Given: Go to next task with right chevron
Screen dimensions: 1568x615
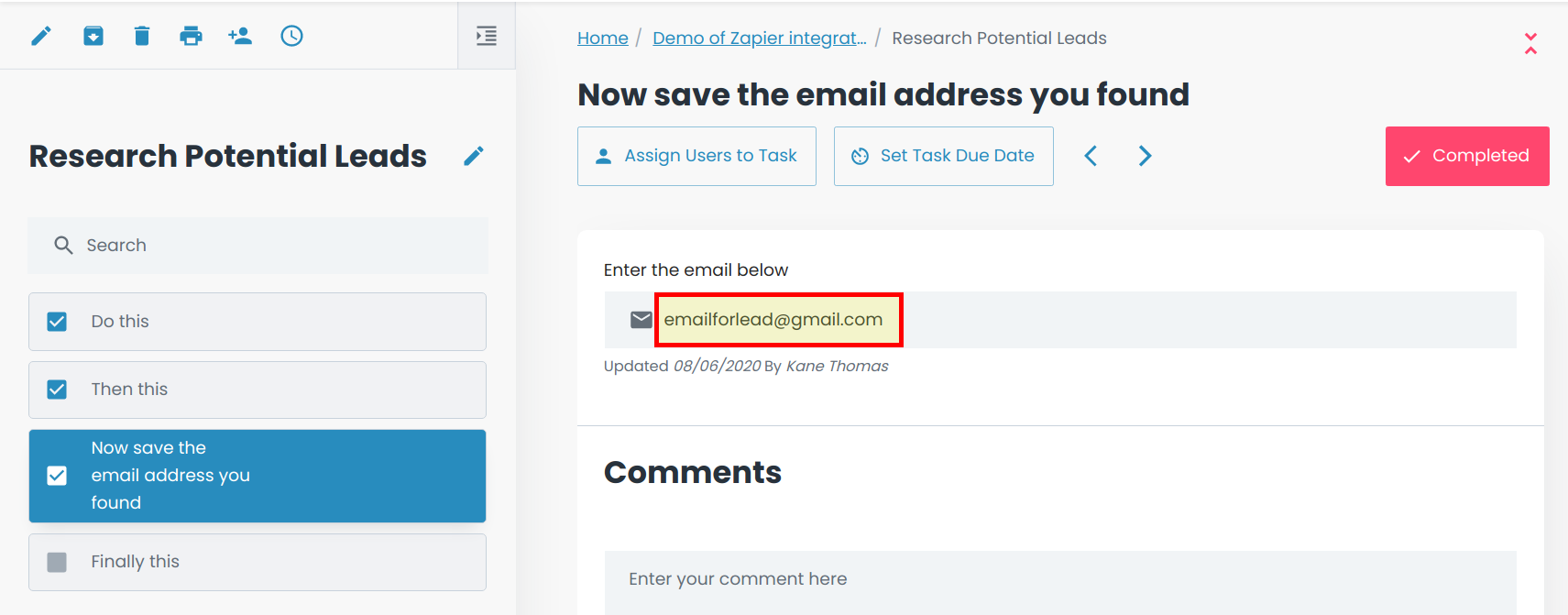Looking at the screenshot, I should (x=1145, y=156).
